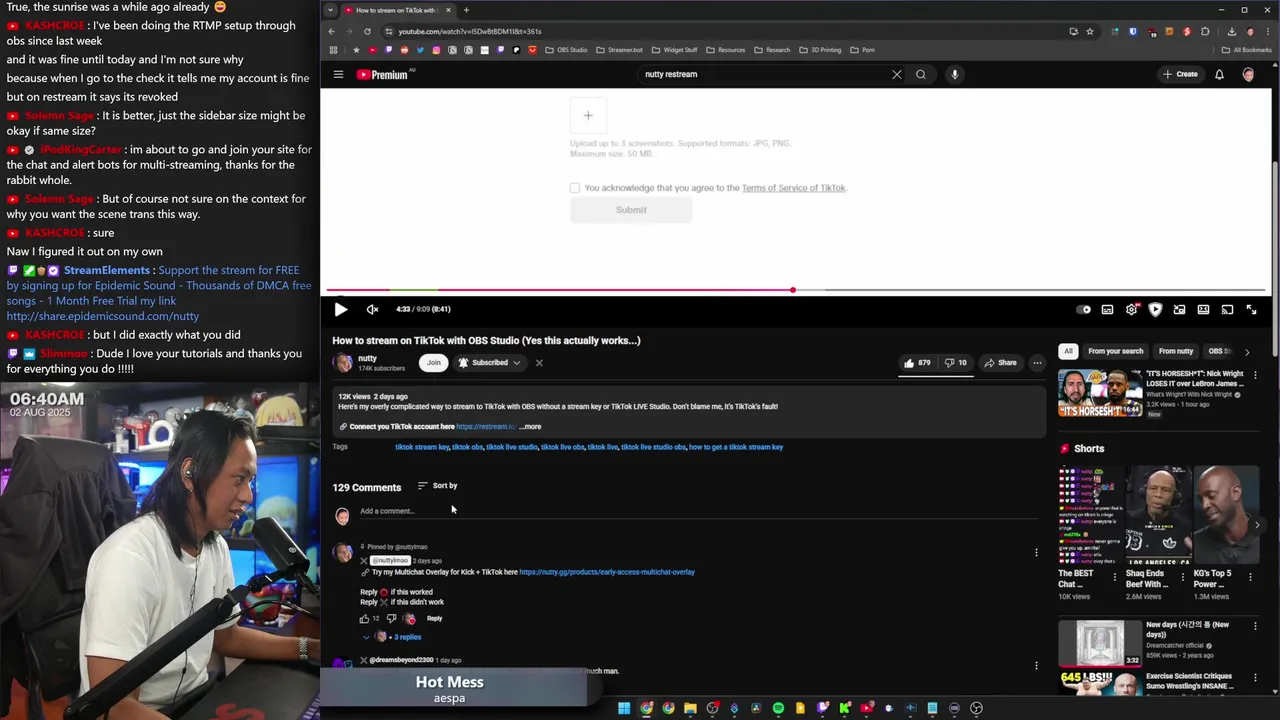Open the browser tab search dropdown

(x=330, y=10)
